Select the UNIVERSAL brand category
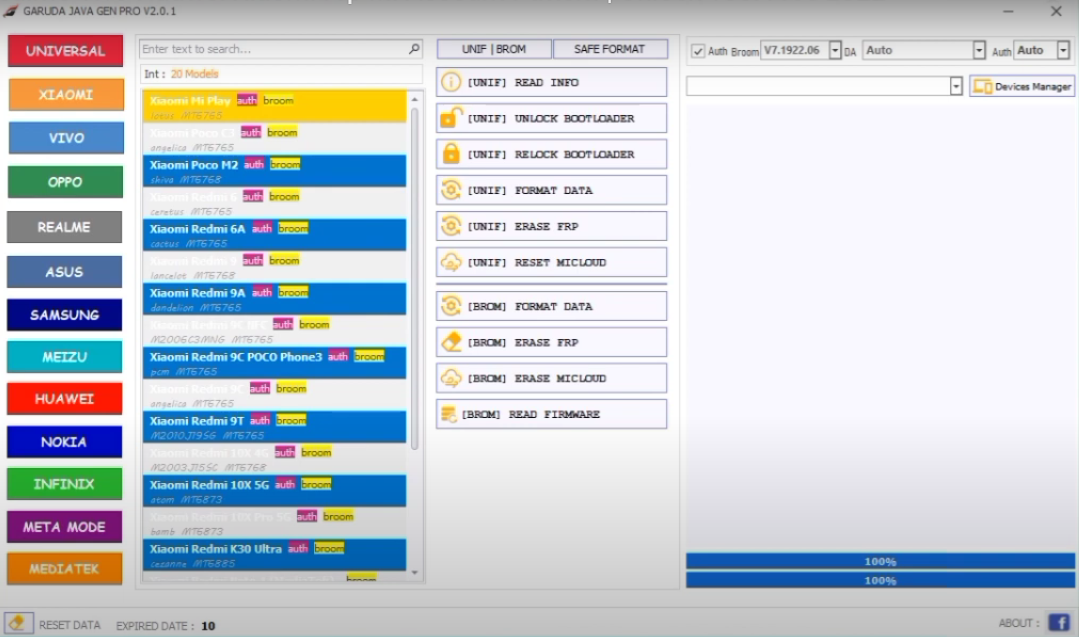The width and height of the screenshot is (1079, 637). pos(65,51)
